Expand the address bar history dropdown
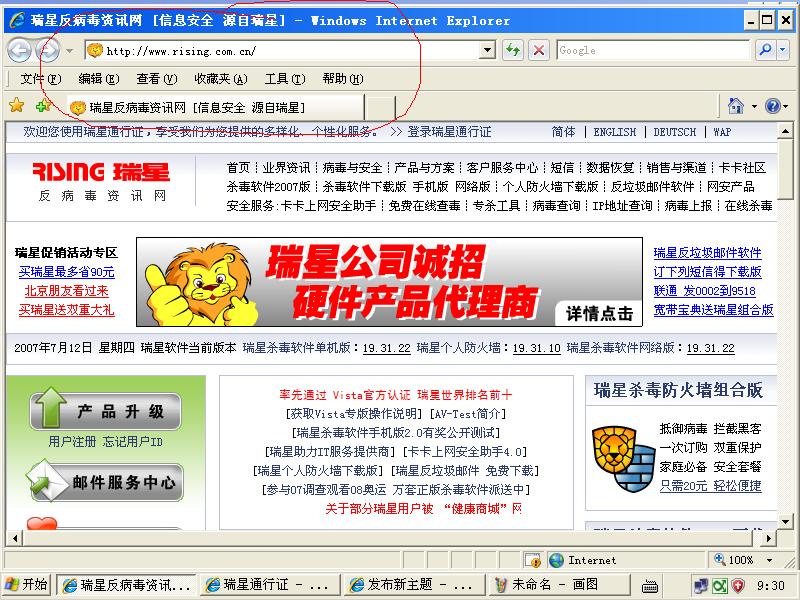The width and height of the screenshot is (800, 600). point(488,51)
